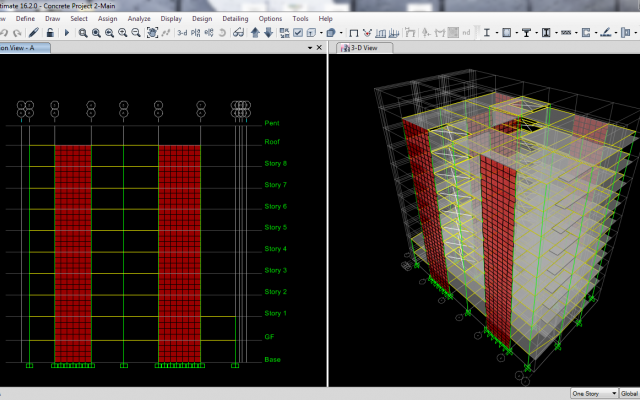
Task: Expand the Concrete Frame Design dropdown arrow
Action: point(517,33)
